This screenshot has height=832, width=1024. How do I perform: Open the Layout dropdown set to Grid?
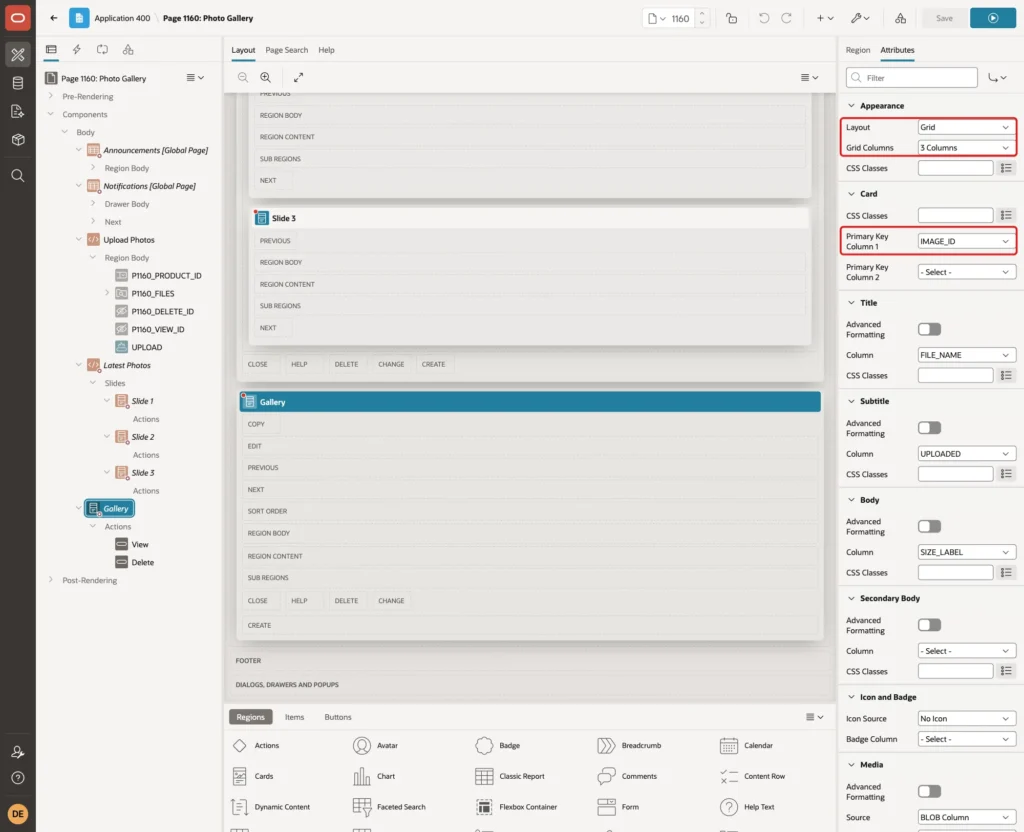[966, 127]
